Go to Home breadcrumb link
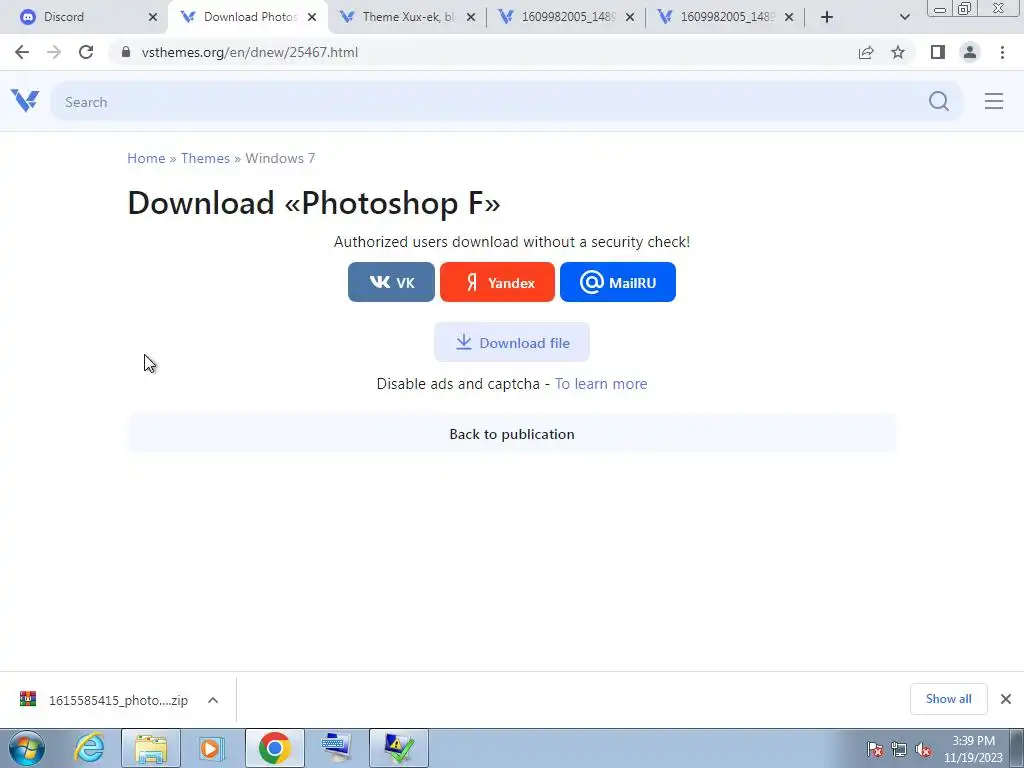Viewport: 1024px width, 768px height. click(x=146, y=158)
